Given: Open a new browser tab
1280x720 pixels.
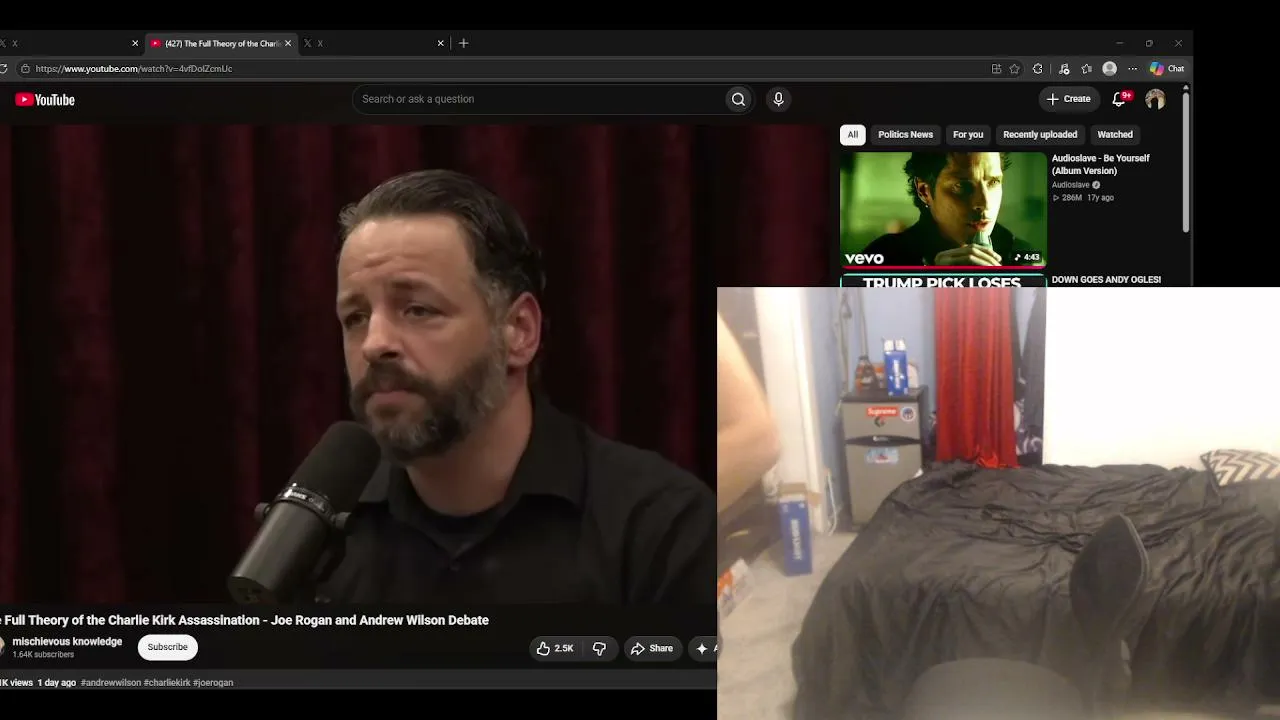Looking at the screenshot, I should pos(463,43).
